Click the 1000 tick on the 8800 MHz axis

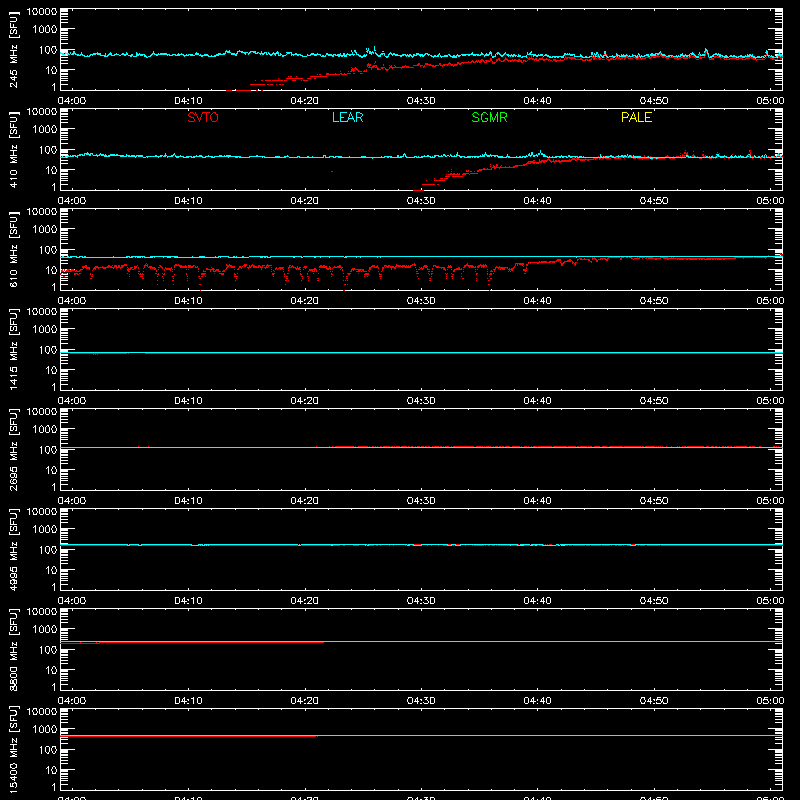[x=45, y=629]
